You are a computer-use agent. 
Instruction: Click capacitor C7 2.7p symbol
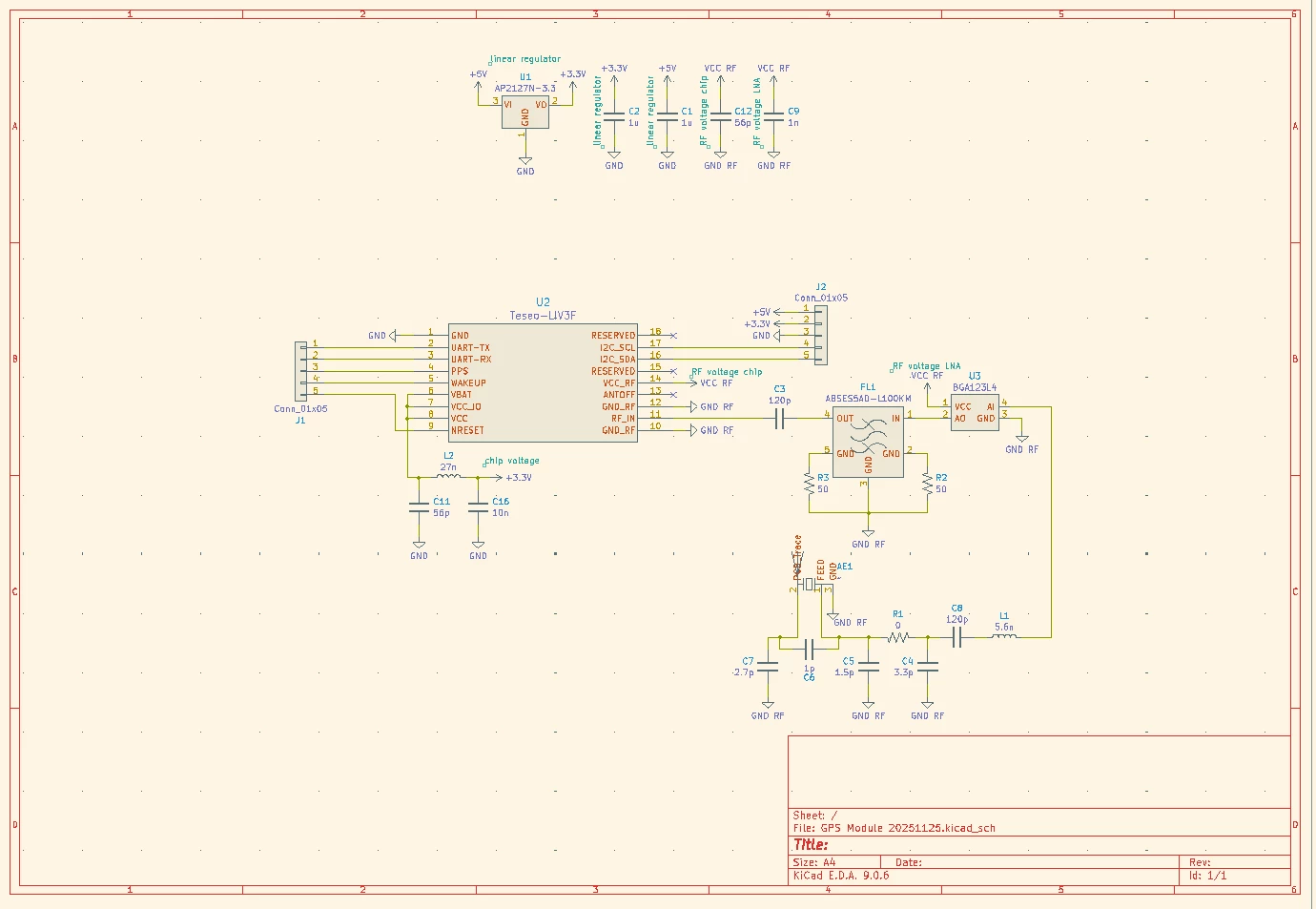(x=768, y=667)
